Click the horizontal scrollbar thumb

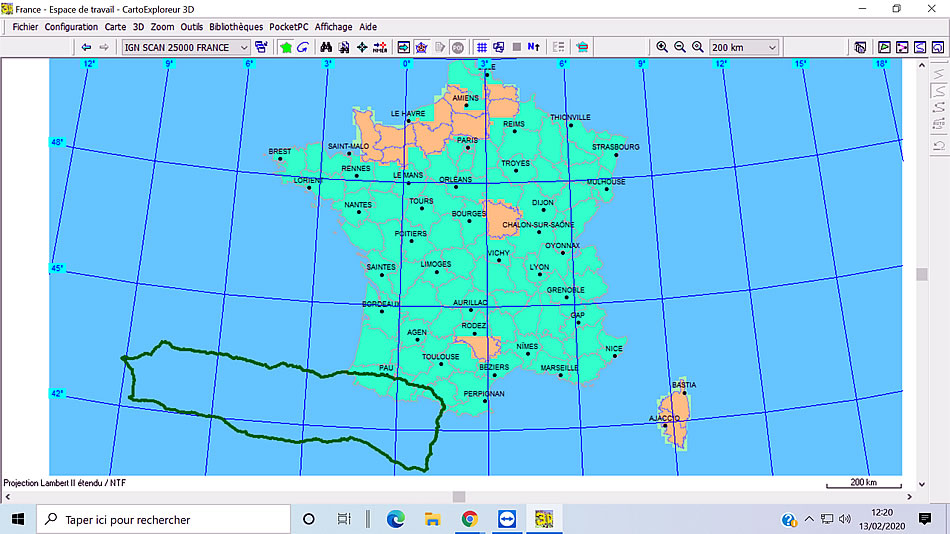(x=459, y=497)
